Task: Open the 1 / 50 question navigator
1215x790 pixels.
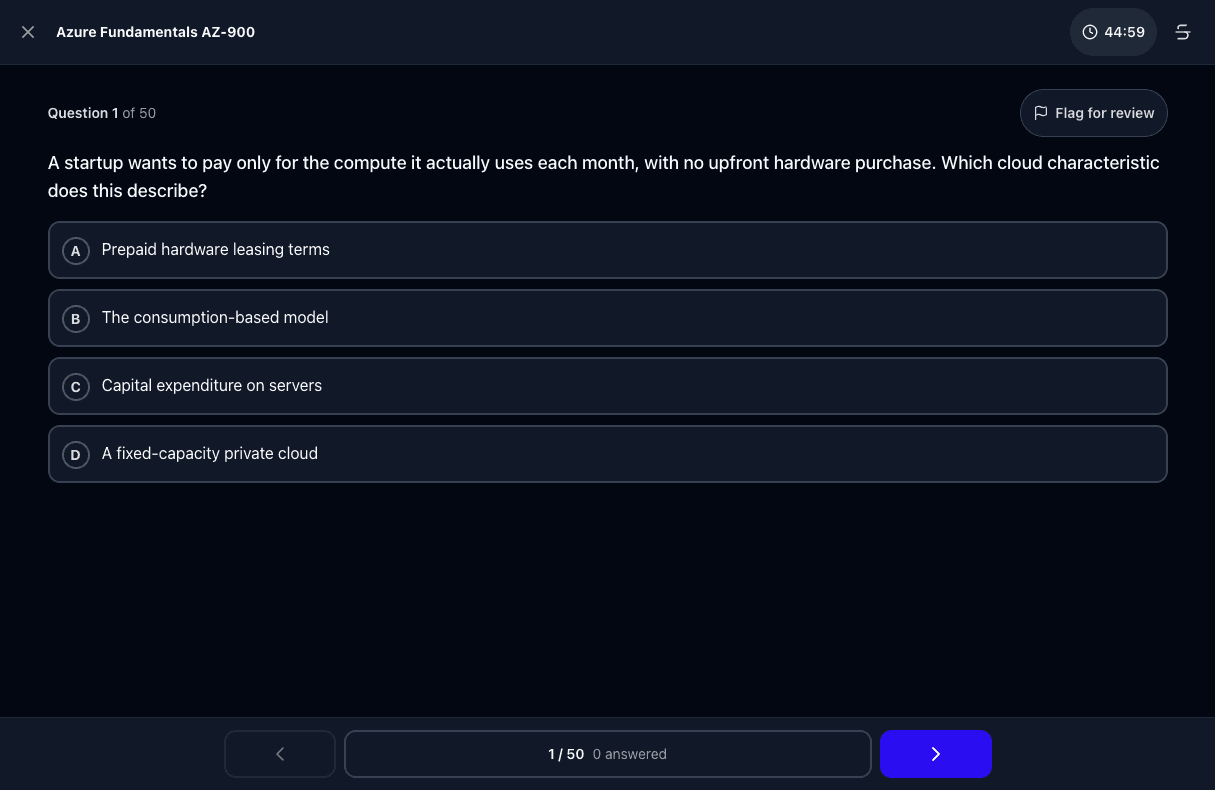Action: tap(608, 754)
